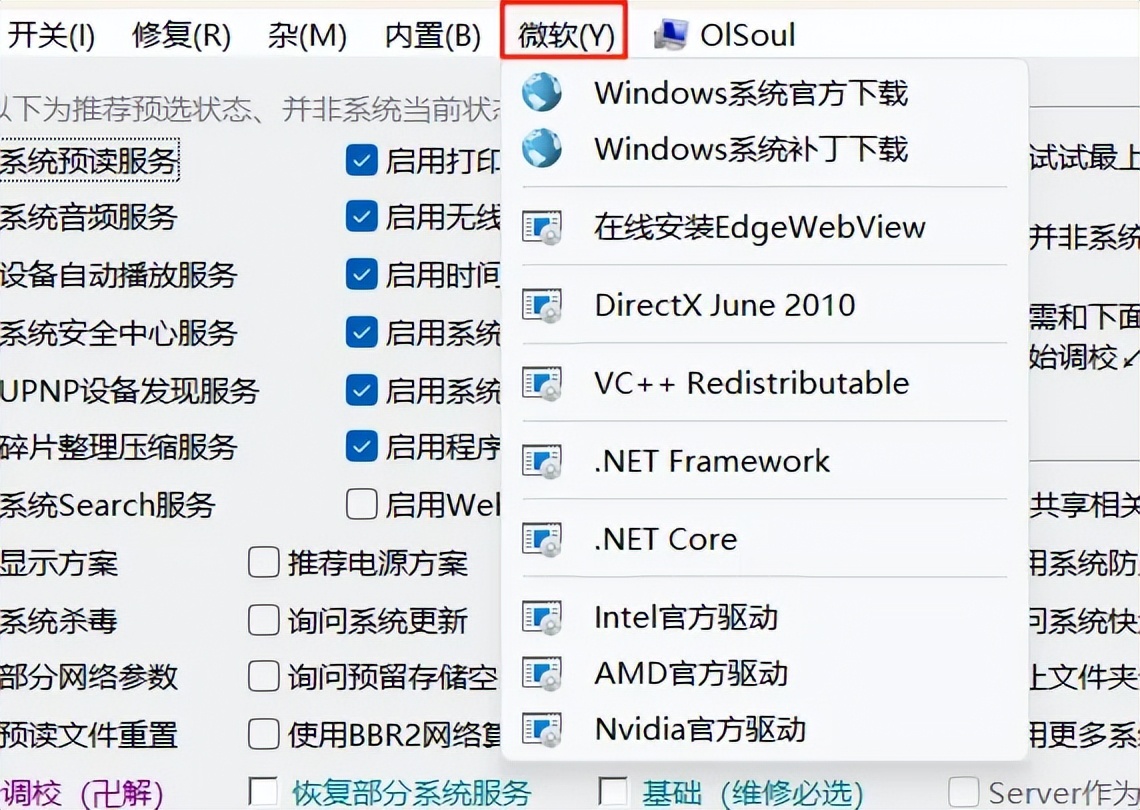The image size is (1140, 810).
Task: Check the 启用Web checkbox
Action: (361, 504)
